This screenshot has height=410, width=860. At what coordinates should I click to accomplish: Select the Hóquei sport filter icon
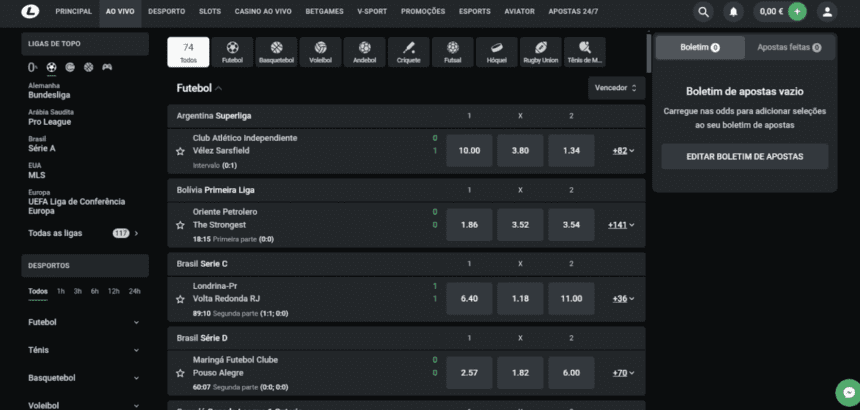(496, 52)
